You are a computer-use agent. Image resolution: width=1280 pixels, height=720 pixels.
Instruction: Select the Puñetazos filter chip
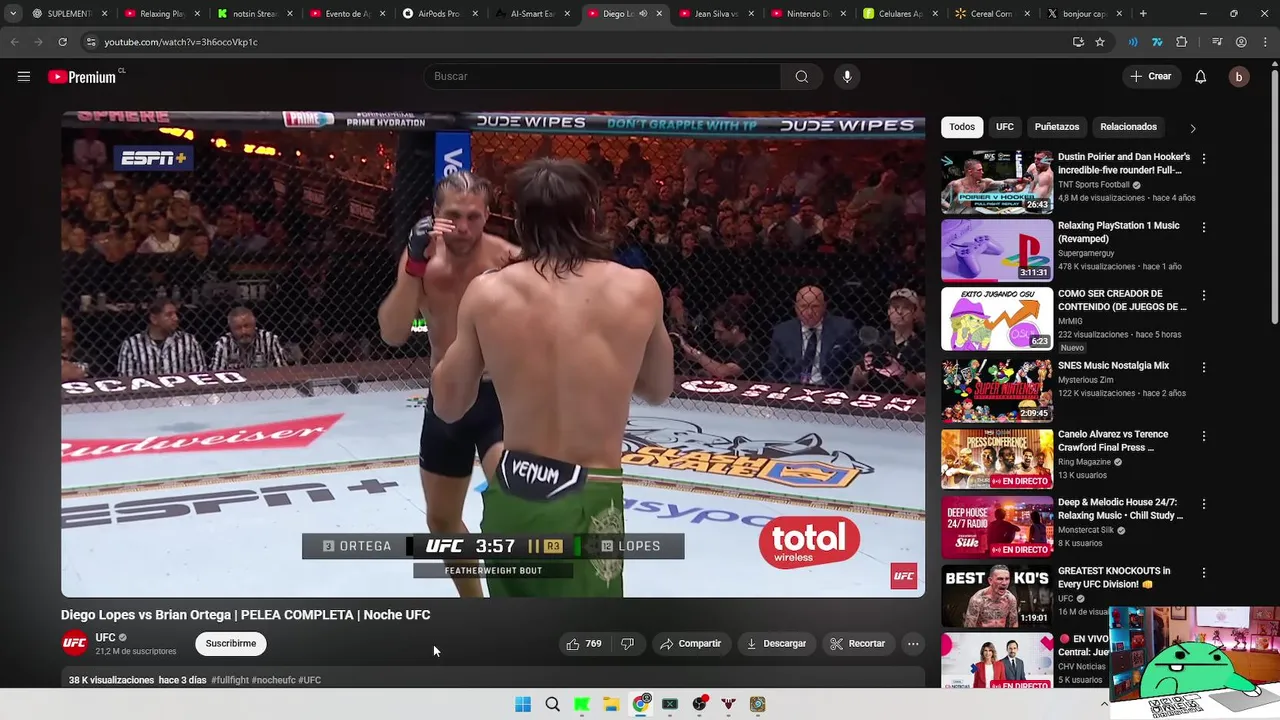point(1057,127)
